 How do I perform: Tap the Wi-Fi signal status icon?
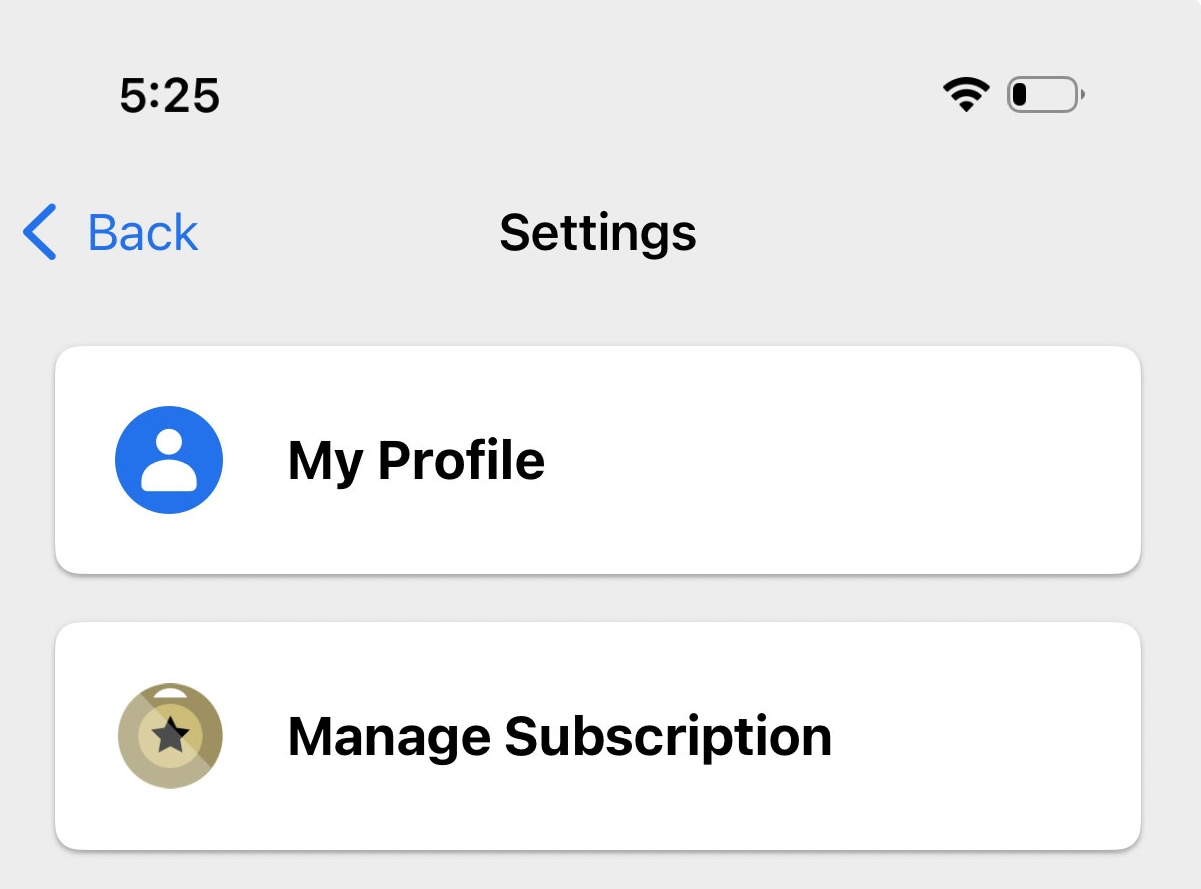[966, 95]
